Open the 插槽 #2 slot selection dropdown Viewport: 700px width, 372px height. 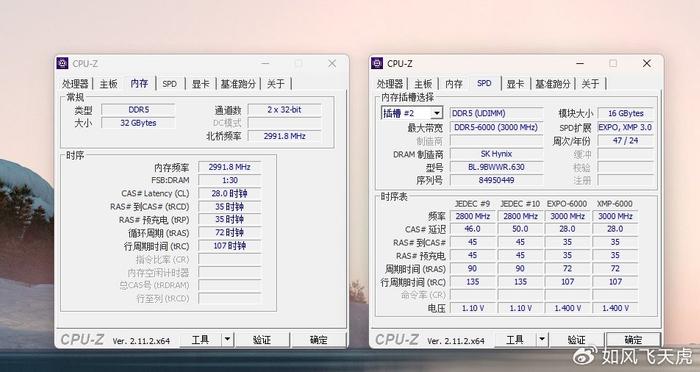click(412, 113)
